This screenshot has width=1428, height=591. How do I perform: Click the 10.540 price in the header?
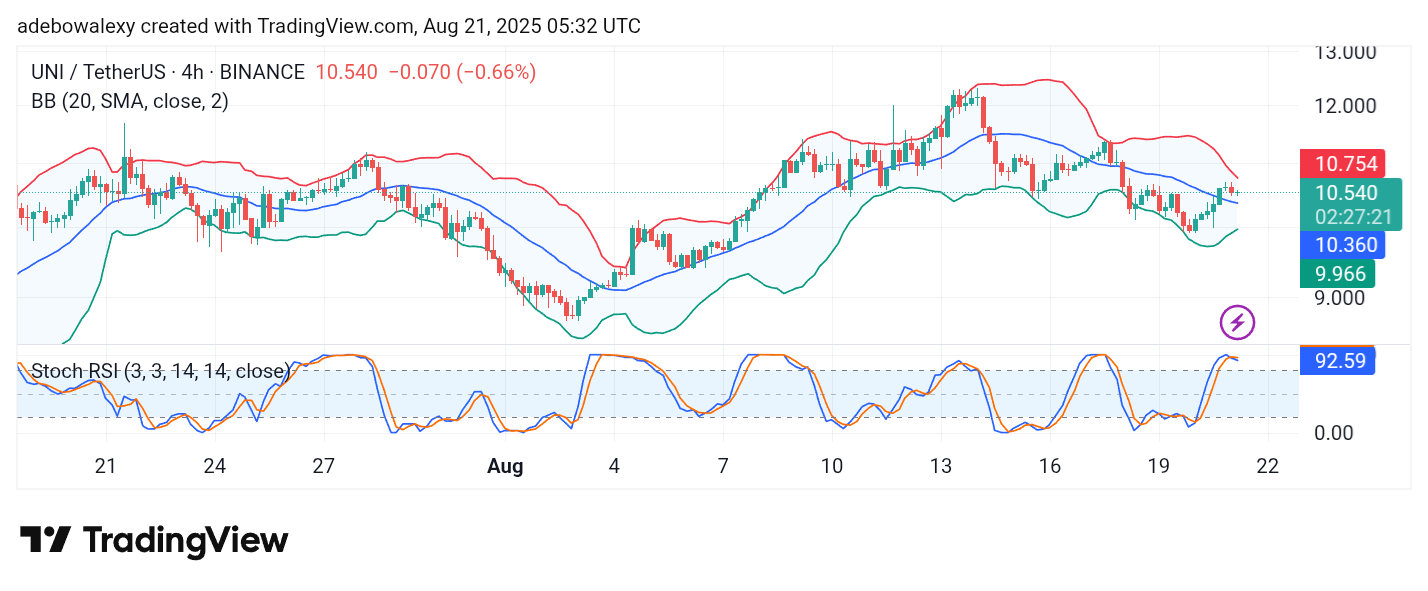click(346, 72)
